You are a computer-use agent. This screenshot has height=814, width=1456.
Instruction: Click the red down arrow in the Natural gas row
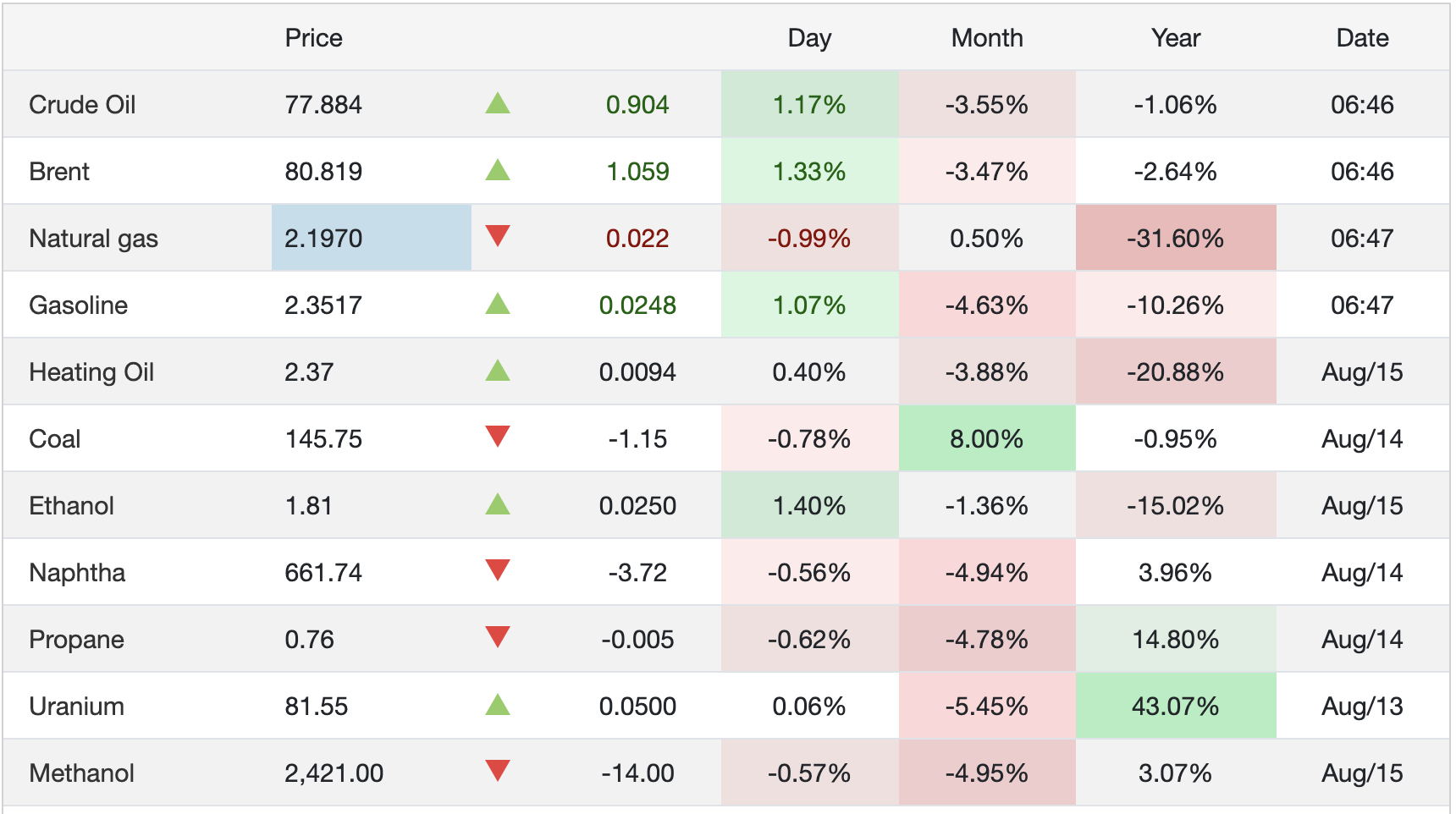tap(498, 236)
